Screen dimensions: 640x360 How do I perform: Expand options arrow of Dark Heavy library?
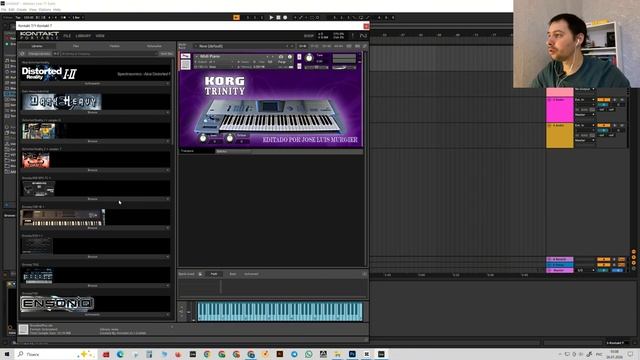(168, 112)
